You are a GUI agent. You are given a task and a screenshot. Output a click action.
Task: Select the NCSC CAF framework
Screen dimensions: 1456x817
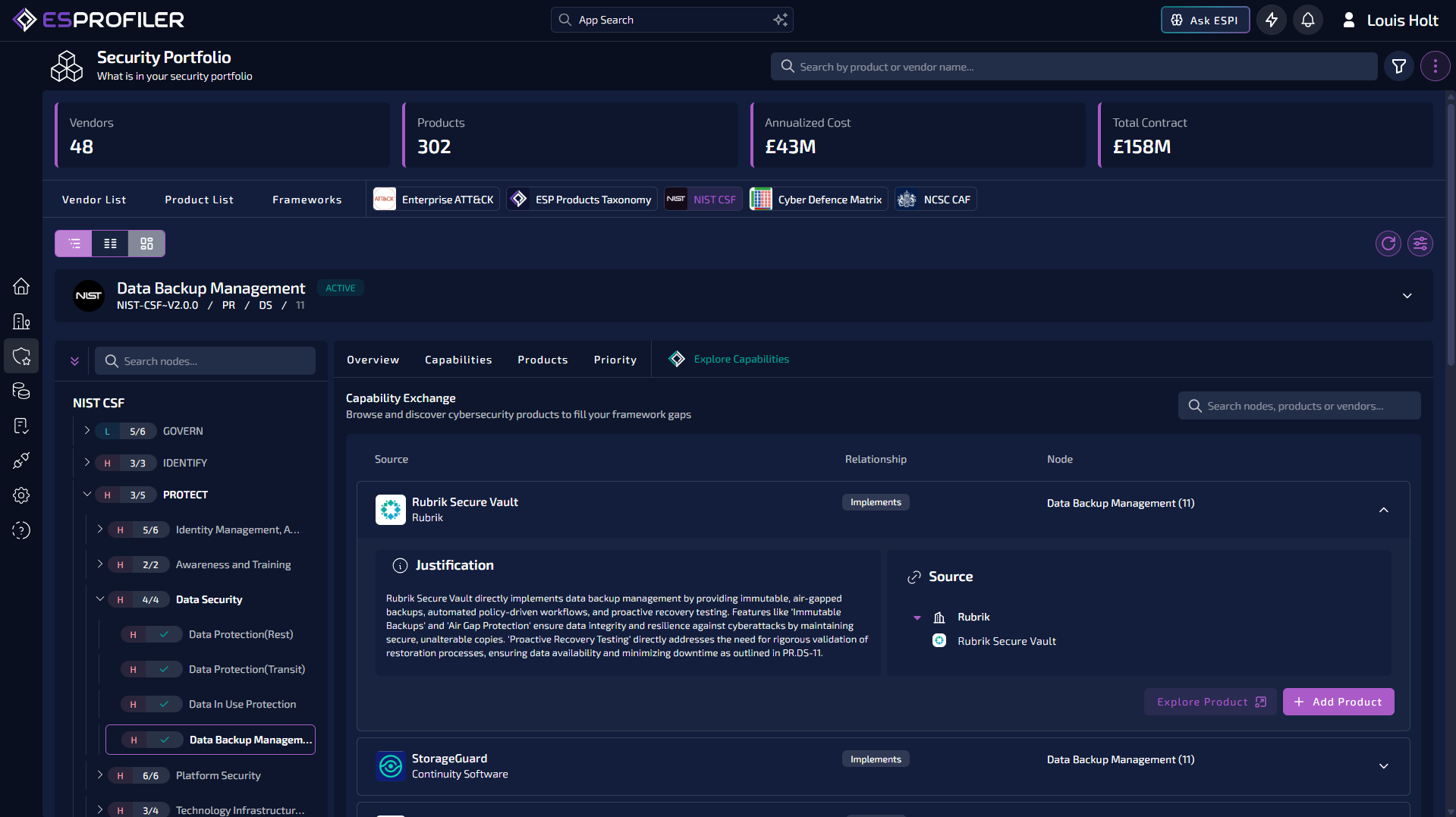pyautogui.click(x=935, y=200)
